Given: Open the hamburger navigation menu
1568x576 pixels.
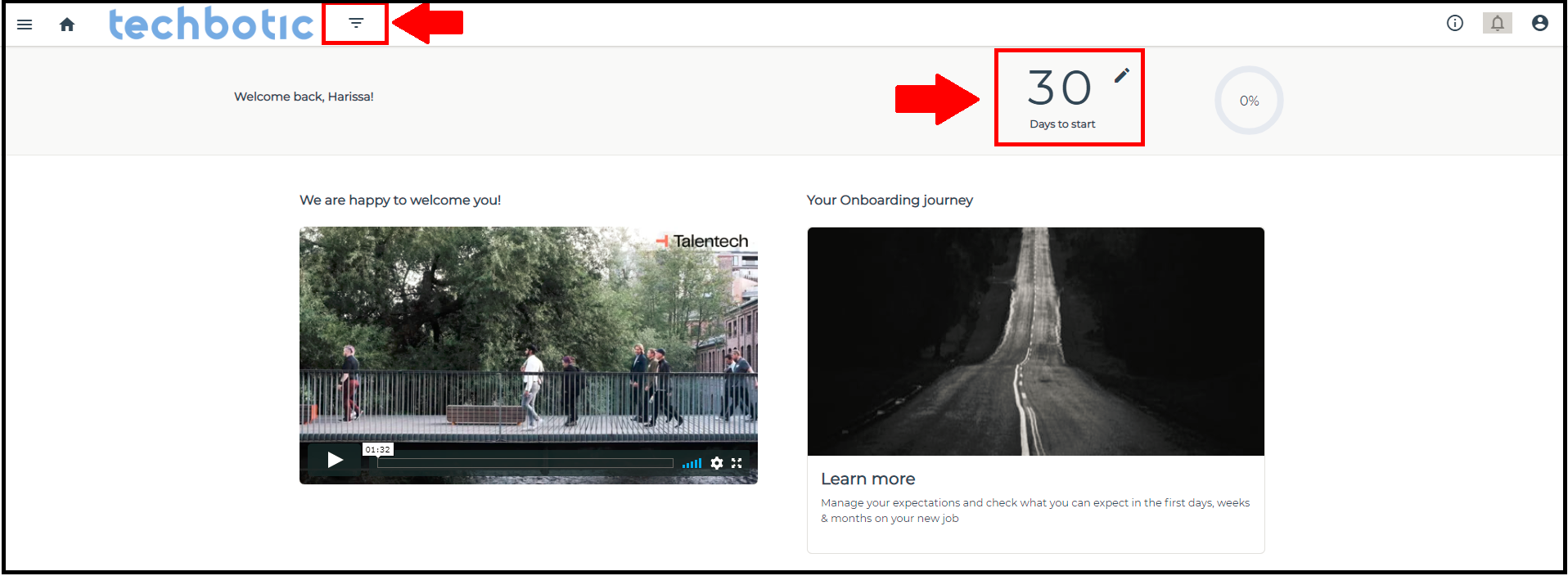Looking at the screenshot, I should tap(25, 25).
